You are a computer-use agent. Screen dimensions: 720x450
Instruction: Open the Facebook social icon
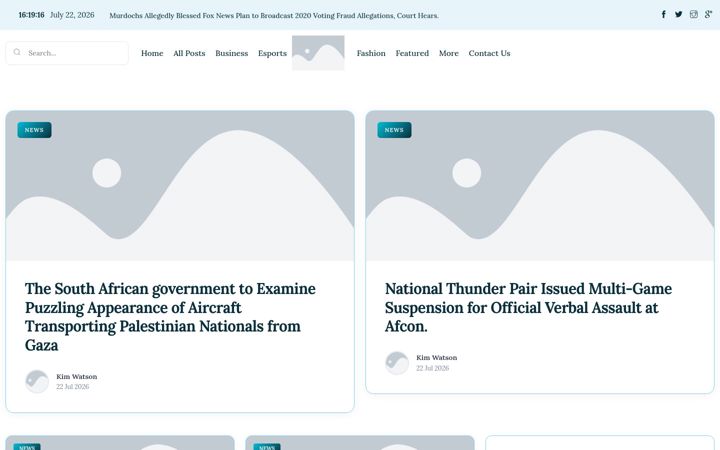(664, 14)
